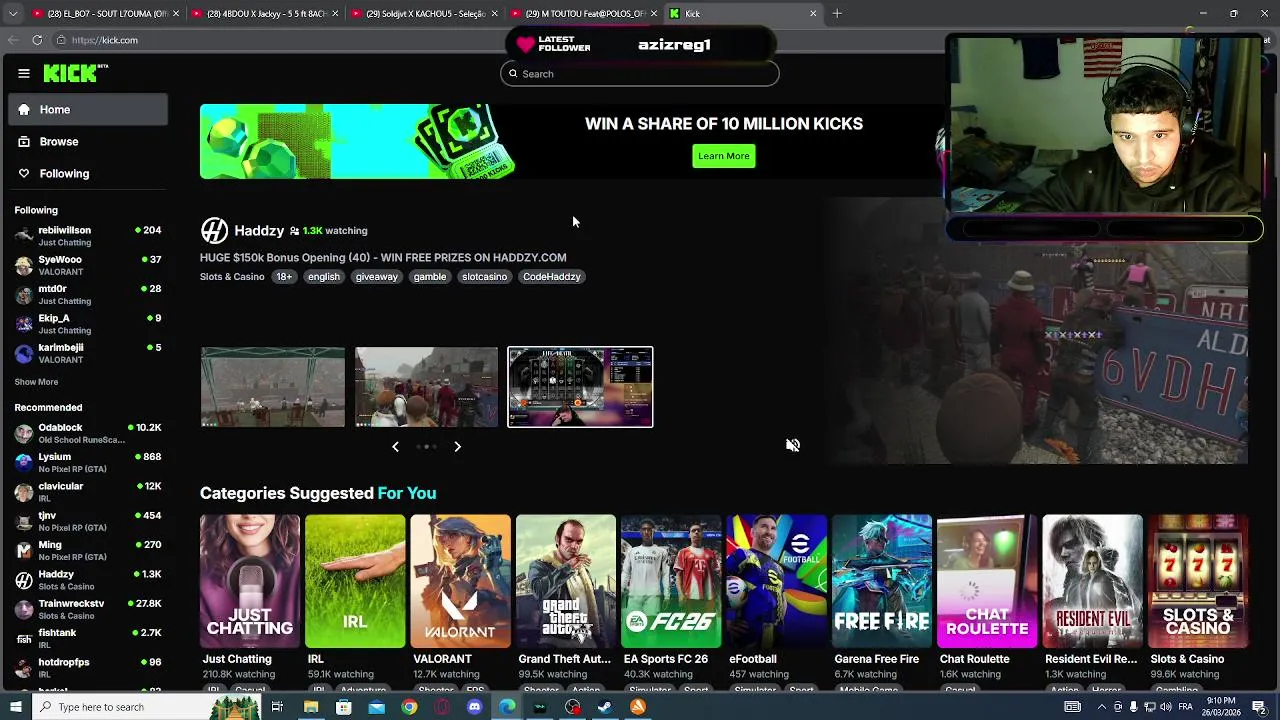
Task: Select the highlighted slots stream thumbnail
Action: pos(580,387)
